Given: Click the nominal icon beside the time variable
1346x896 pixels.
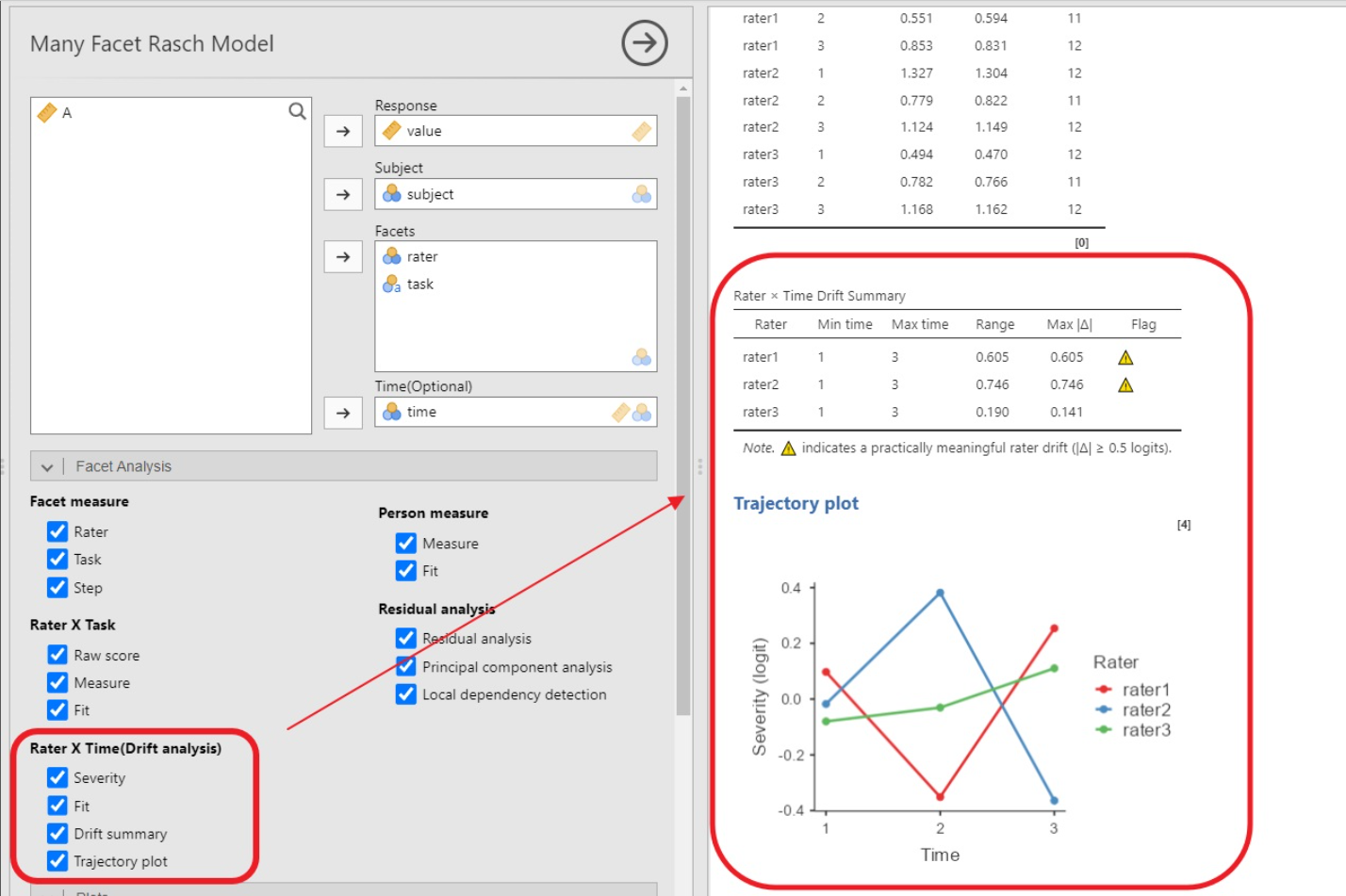Looking at the screenshot, I should 392,412.
